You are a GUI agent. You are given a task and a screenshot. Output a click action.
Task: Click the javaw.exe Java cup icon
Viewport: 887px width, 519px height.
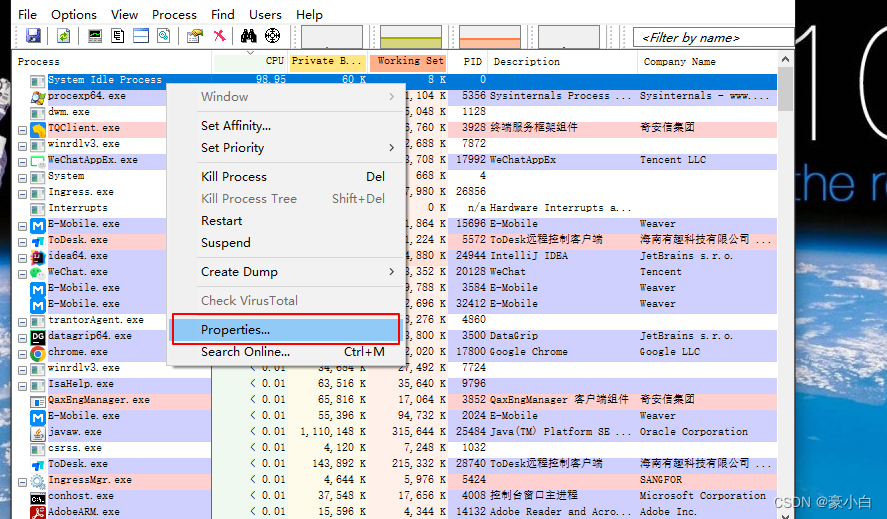pos(38,433)
